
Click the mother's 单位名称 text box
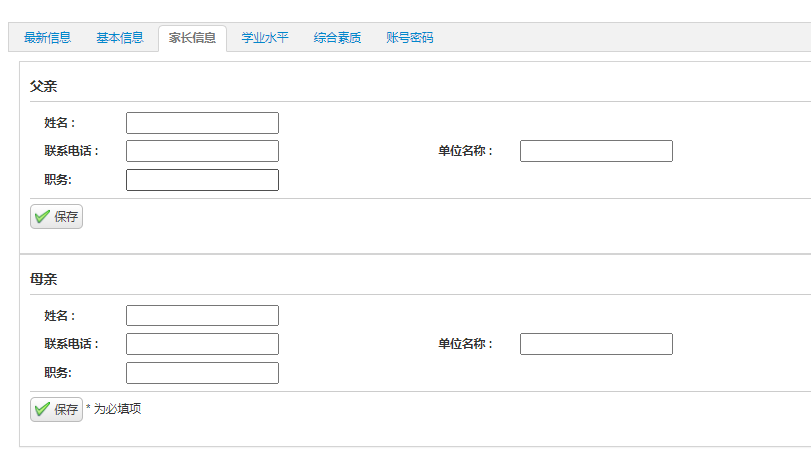pos(596,344)
